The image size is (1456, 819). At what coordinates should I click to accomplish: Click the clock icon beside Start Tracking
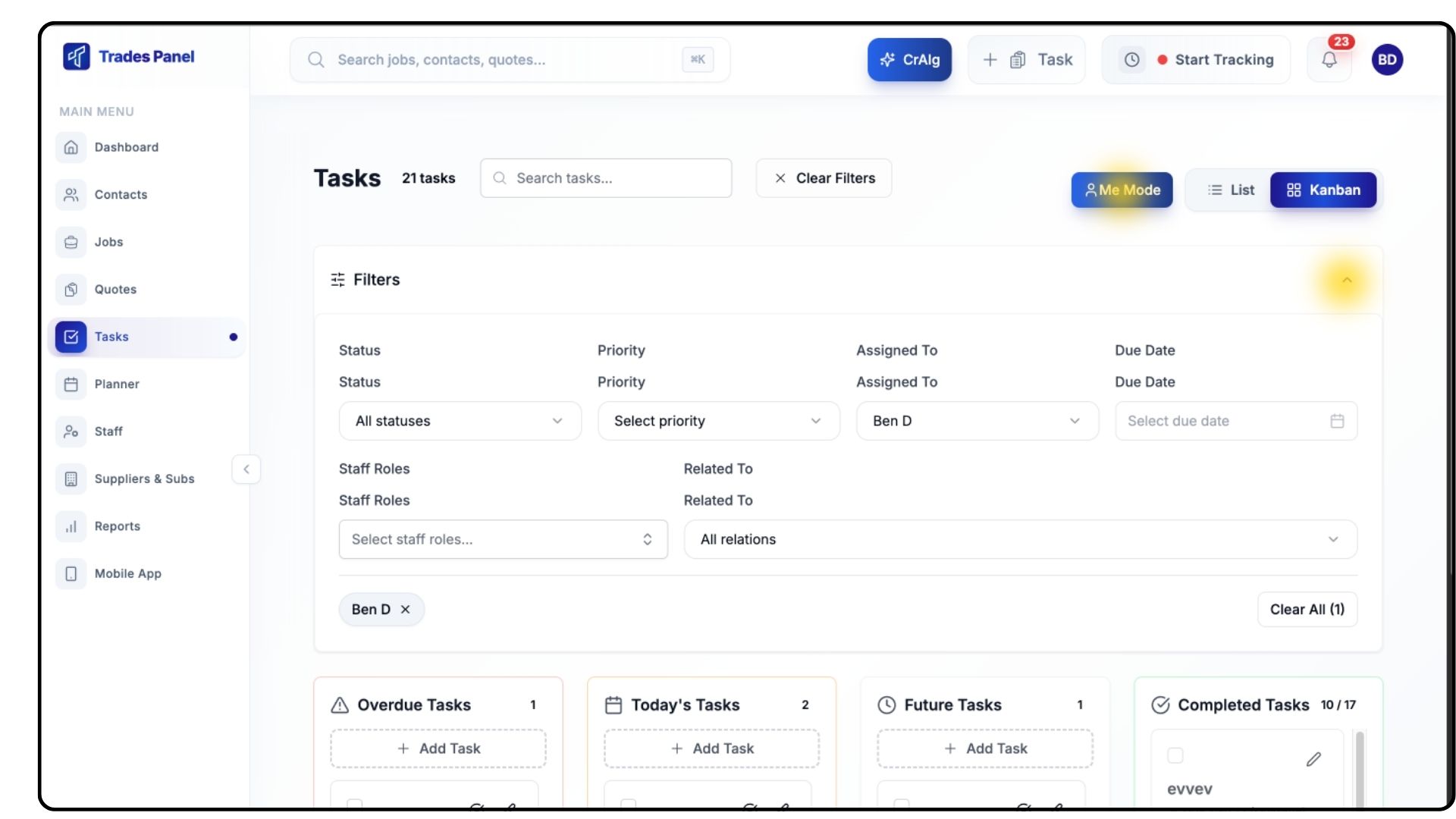1131,60
